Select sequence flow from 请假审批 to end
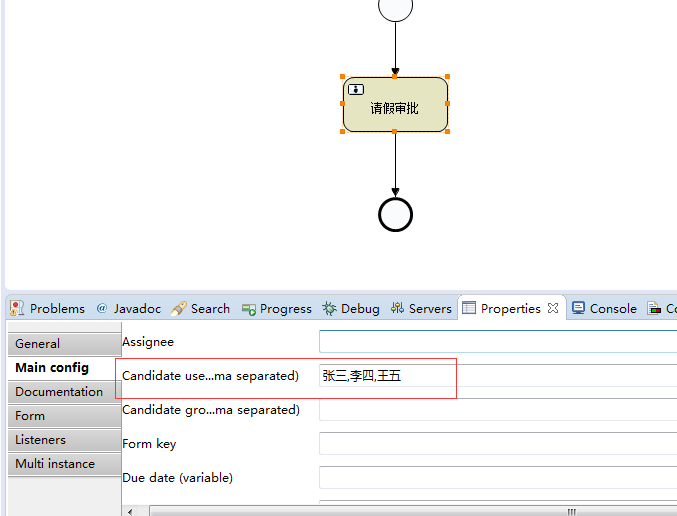Image resolution: width=677 pixels, height=516 pixels. click(x=395, y=163)
